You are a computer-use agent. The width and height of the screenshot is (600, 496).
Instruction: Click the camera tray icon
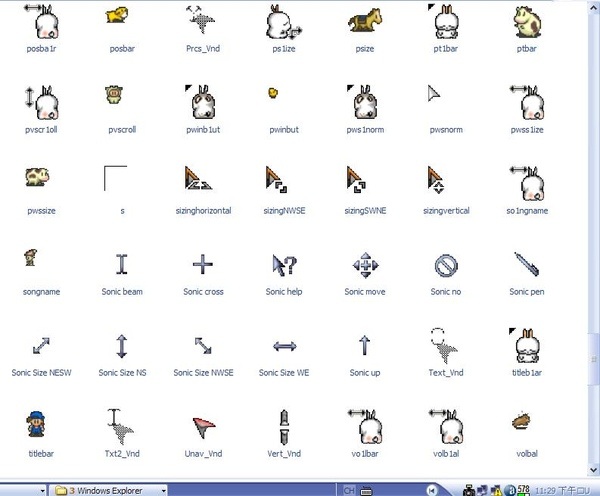tap(469, 491)
